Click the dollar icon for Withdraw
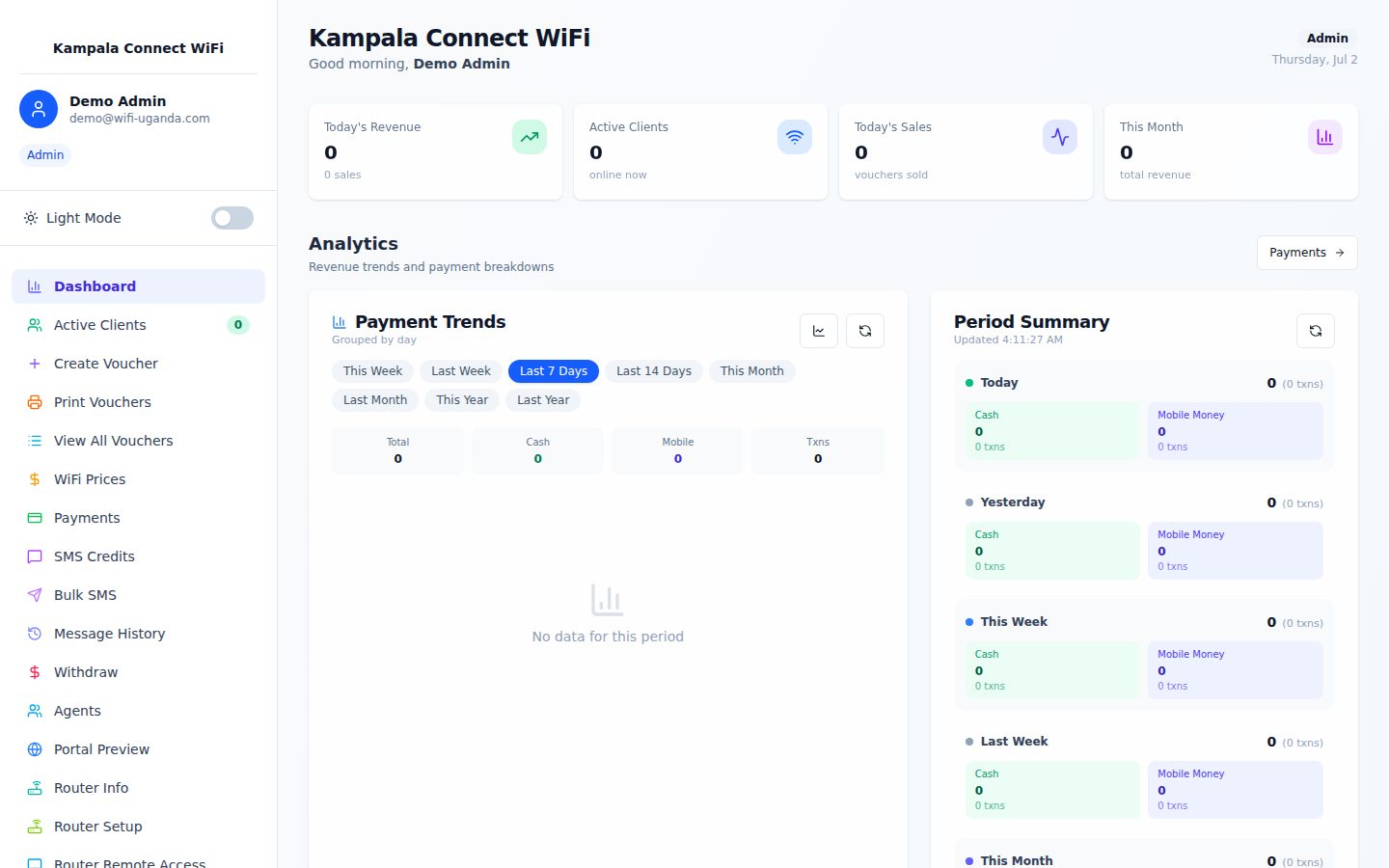 pyautogui.click(x=35, y=672)
